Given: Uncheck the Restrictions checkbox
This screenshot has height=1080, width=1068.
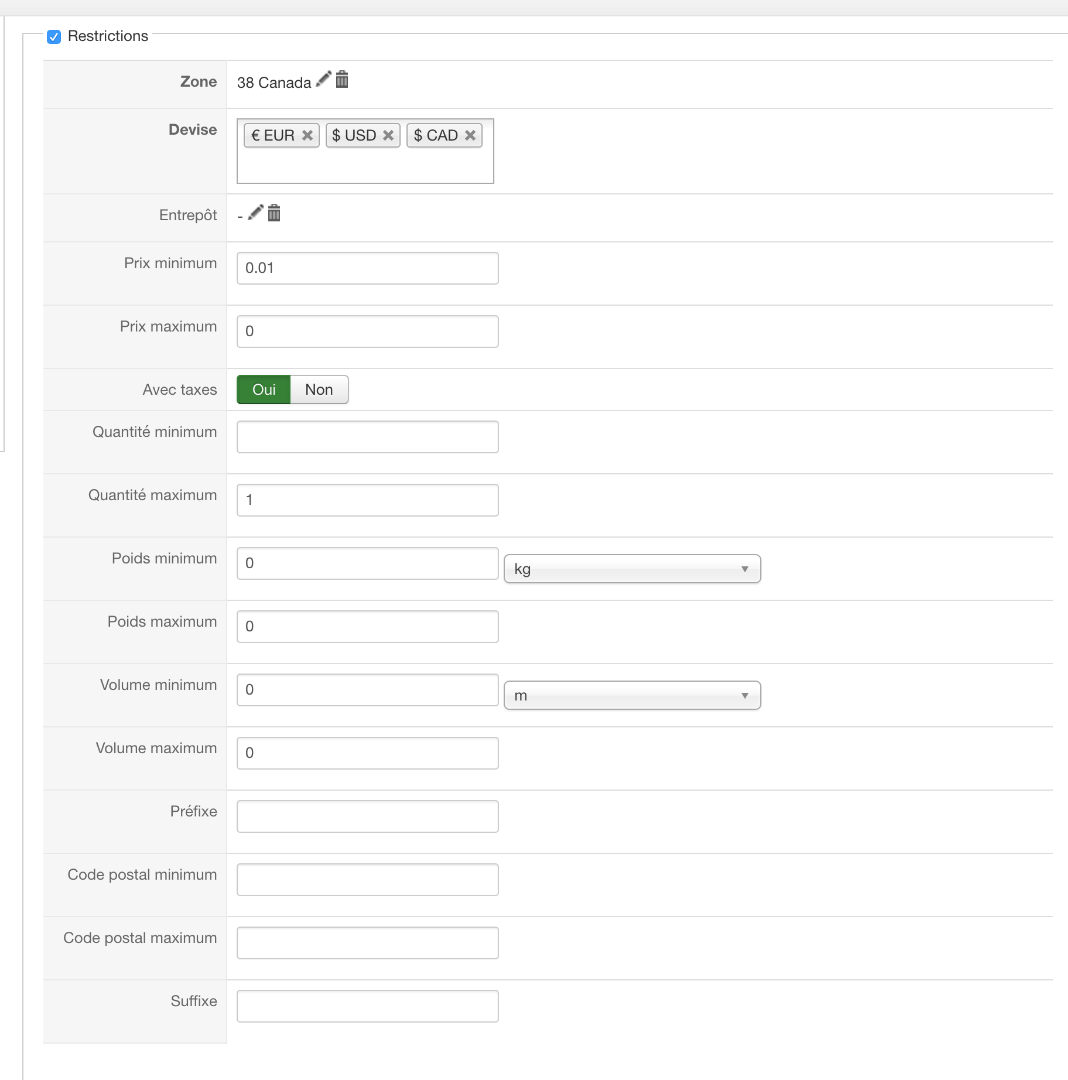Looking at the screenshot, I should (54, 37).
